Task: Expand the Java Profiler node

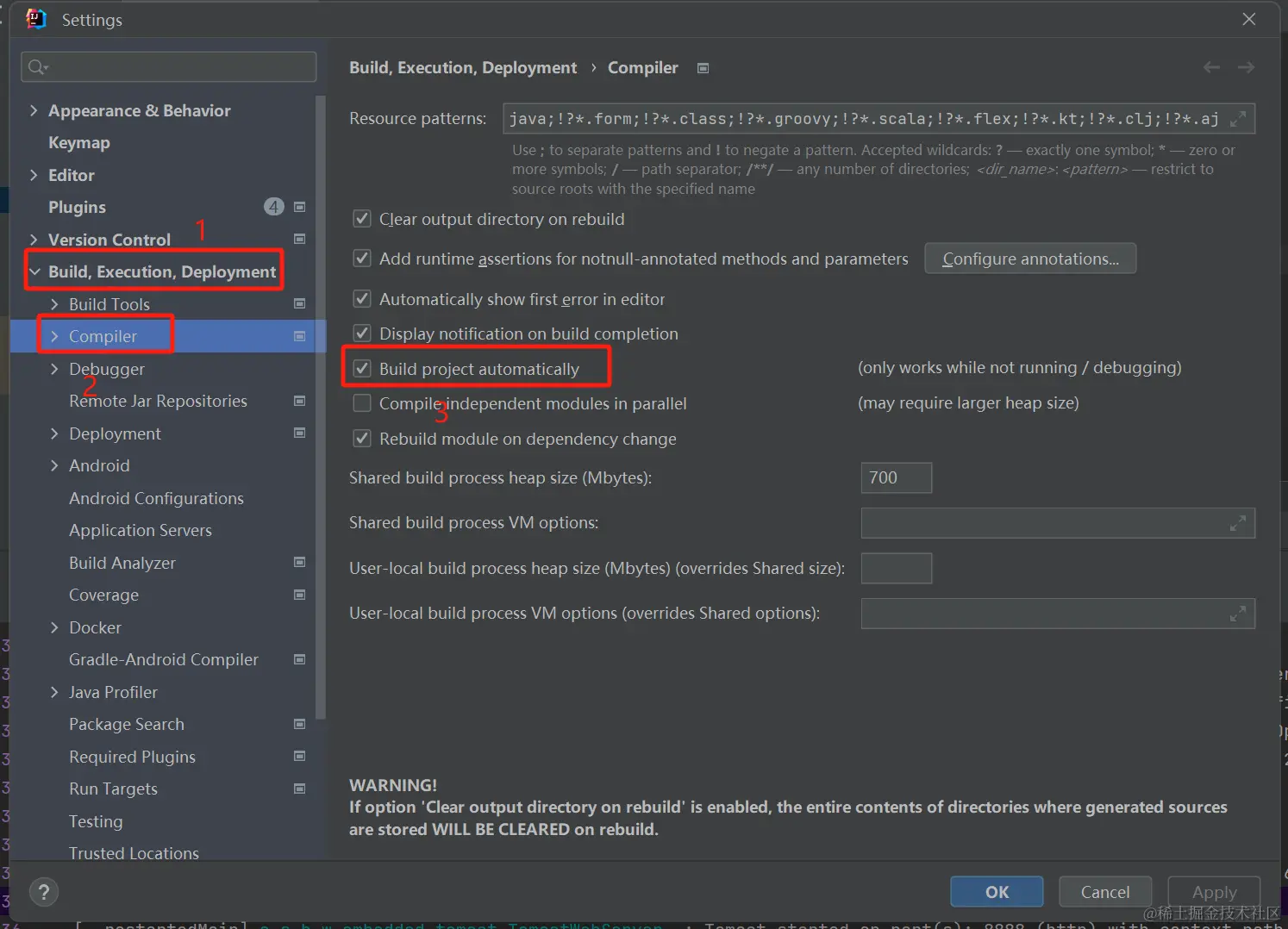Action: 54,692
